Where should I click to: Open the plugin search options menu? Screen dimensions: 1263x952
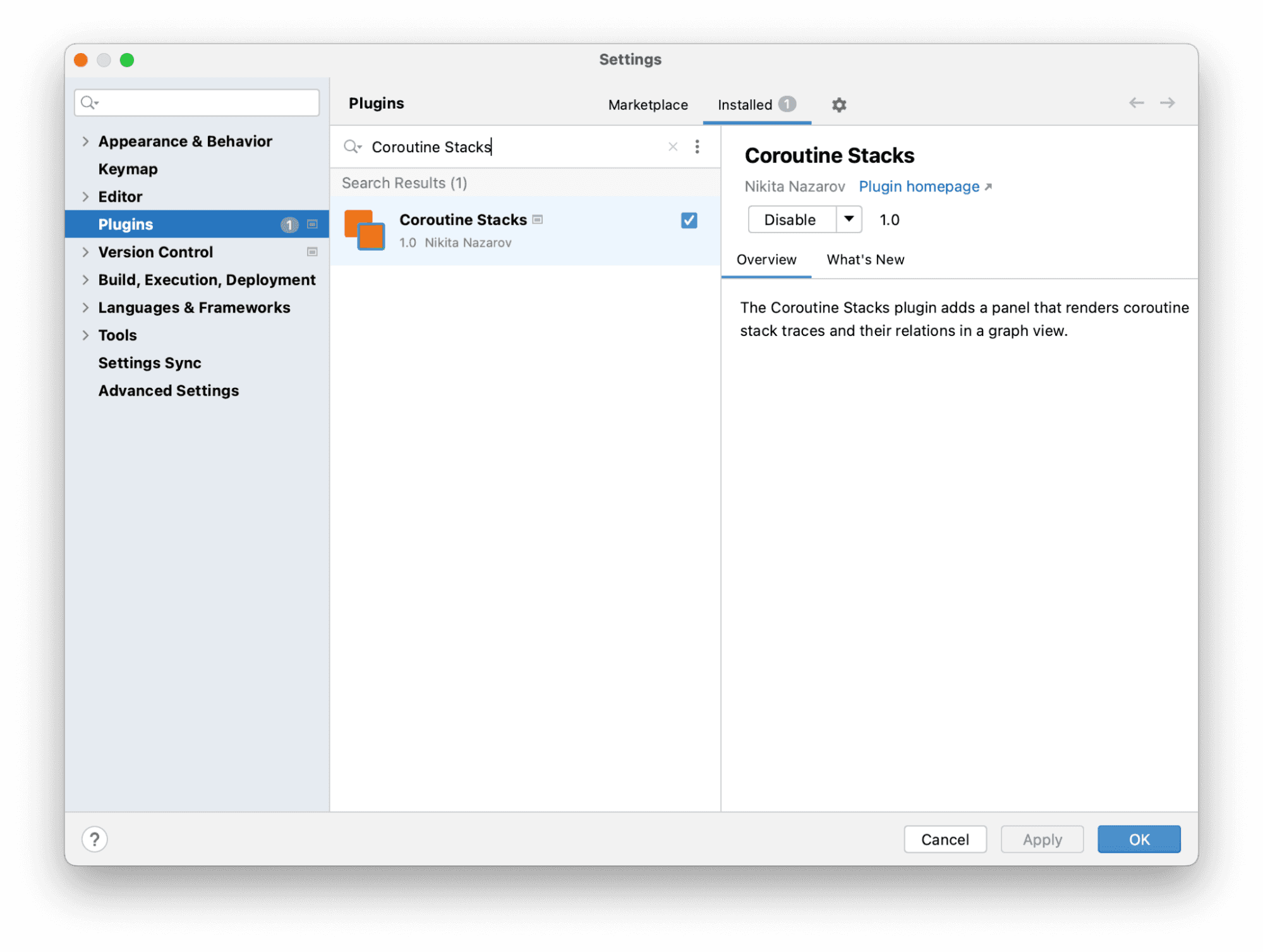pyautogui.click(x=697, y=147)
